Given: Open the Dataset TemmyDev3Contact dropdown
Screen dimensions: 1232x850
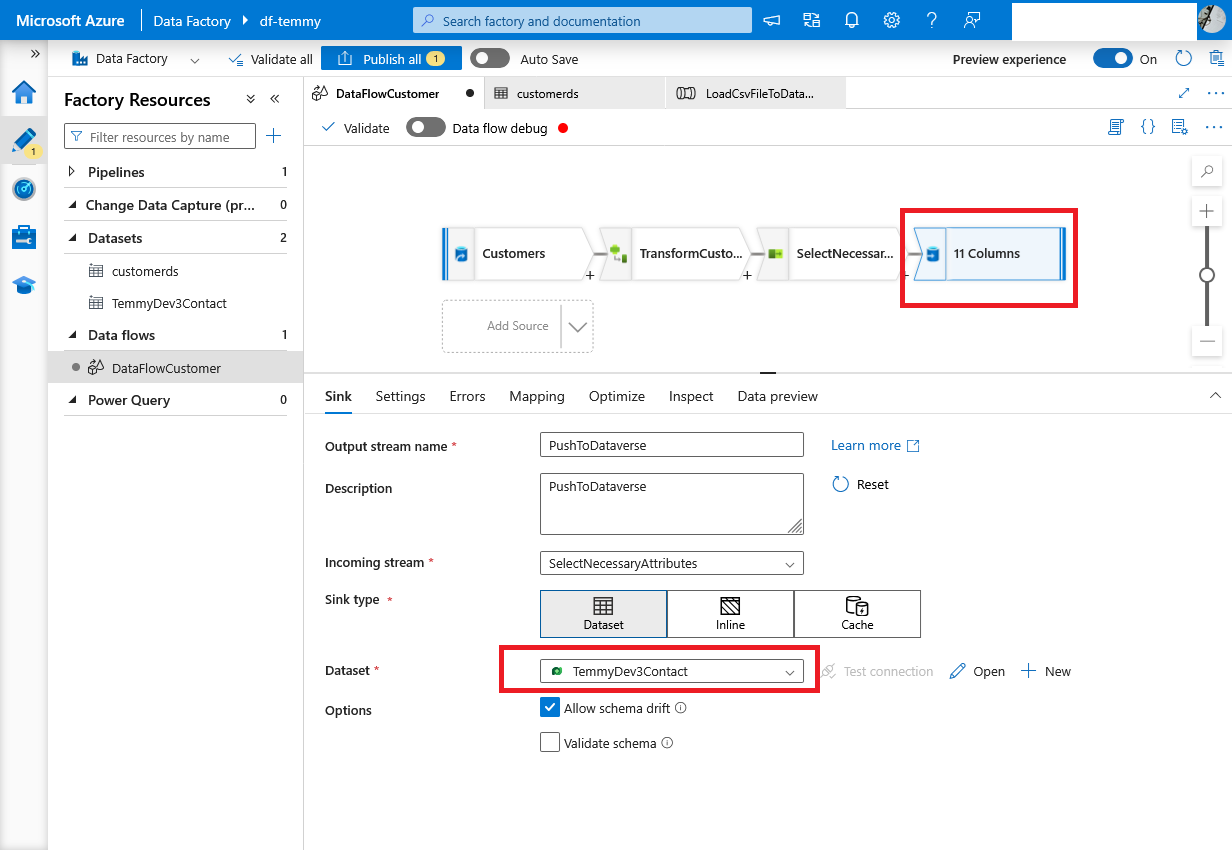Looking at the screenshot, I should (x=671, y=671).
